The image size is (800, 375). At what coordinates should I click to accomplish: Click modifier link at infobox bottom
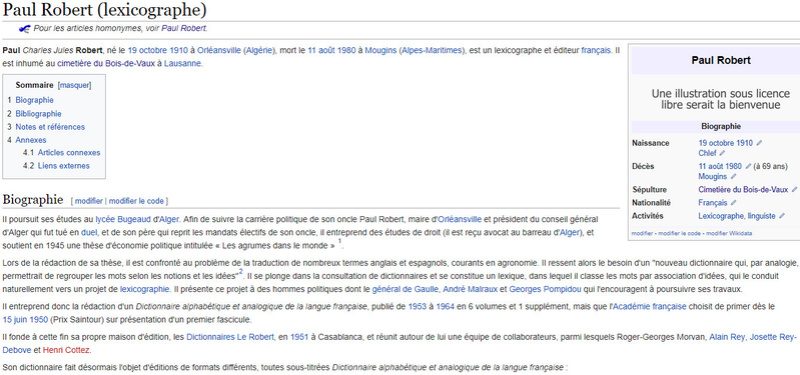click(642, 233)
